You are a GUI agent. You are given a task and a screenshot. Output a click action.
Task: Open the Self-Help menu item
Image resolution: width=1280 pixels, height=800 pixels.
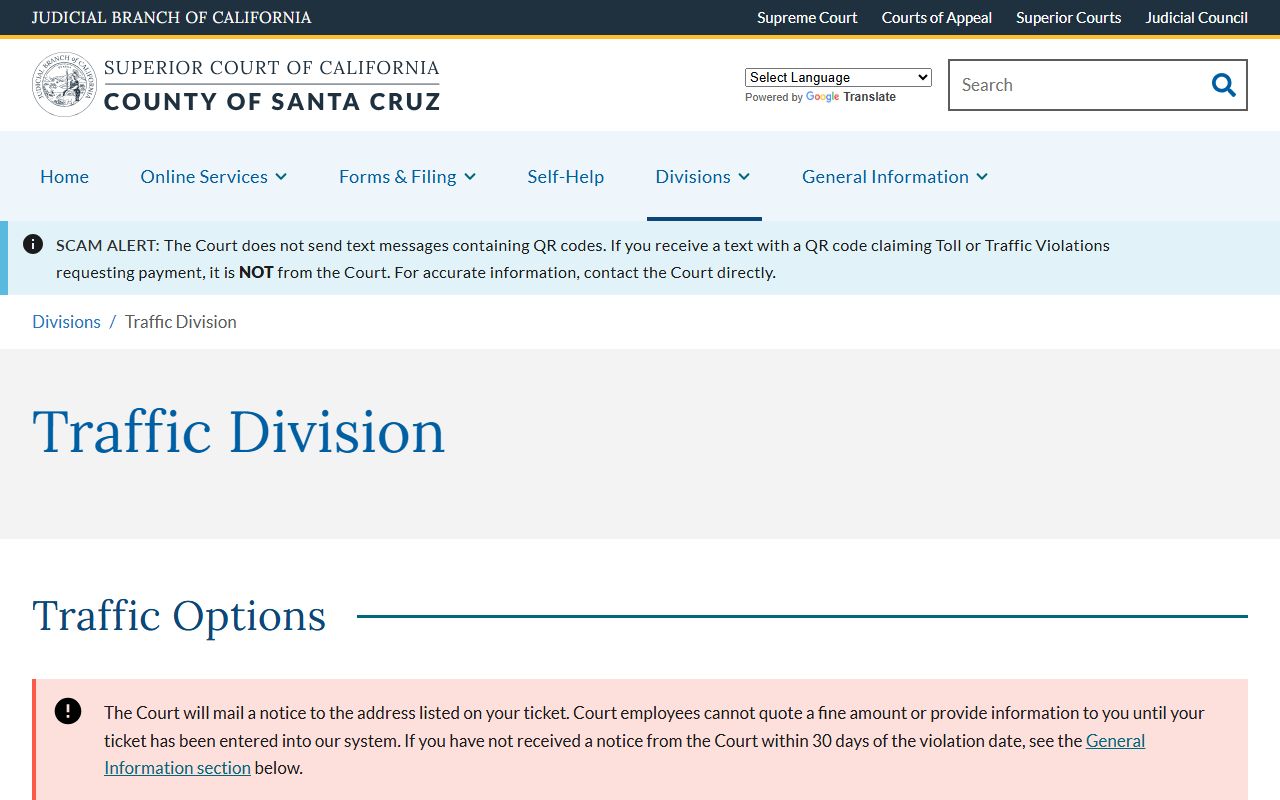point(566,176)
